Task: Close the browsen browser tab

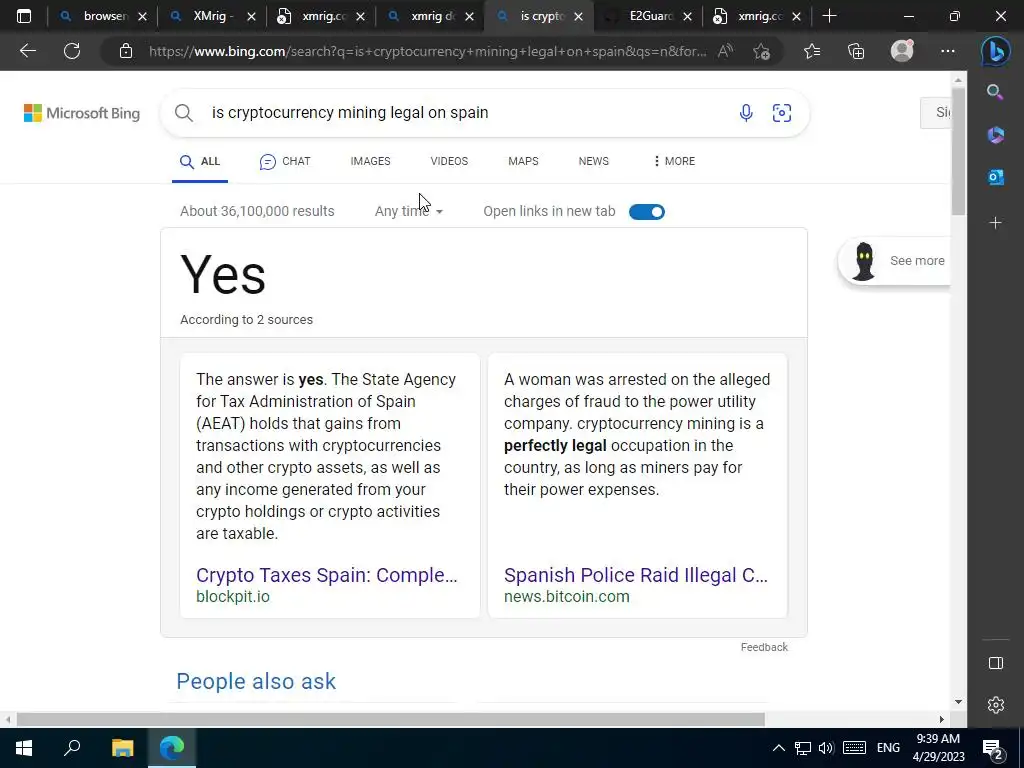Action: (142, 17)
